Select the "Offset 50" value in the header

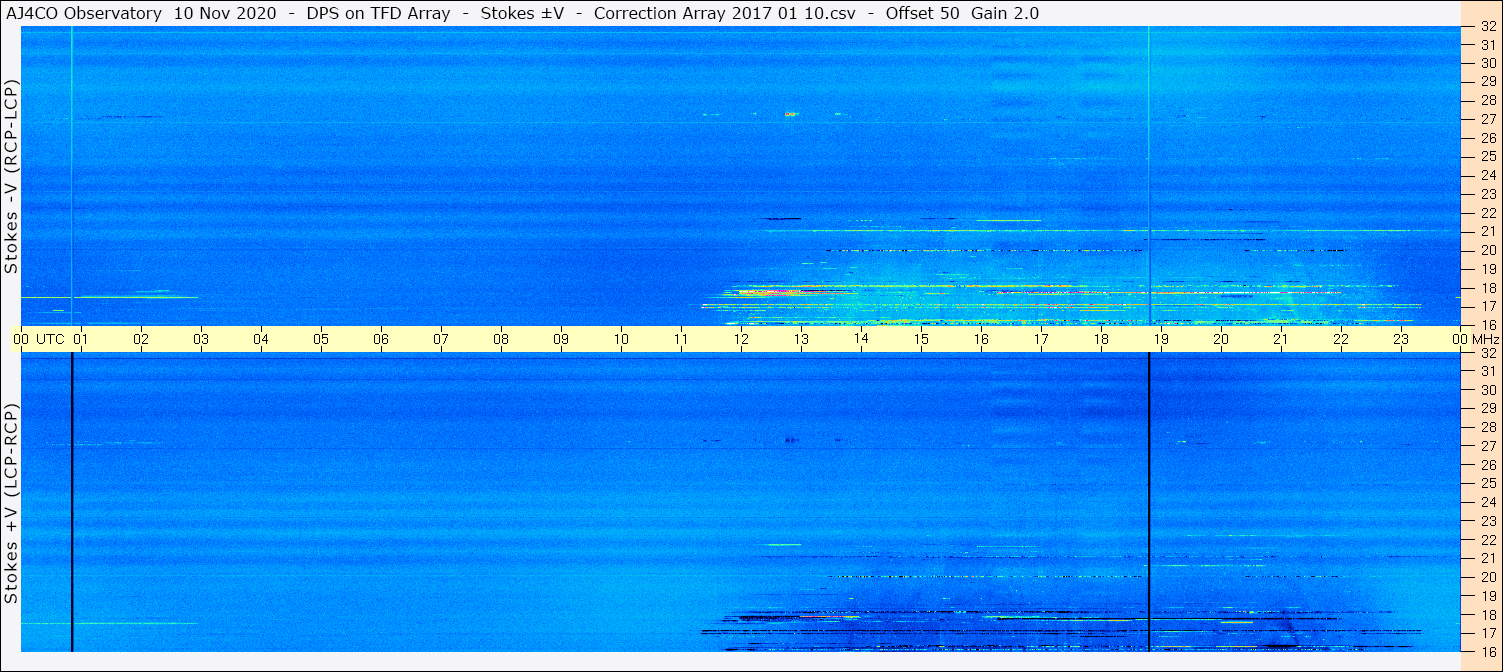pos(922,13)
